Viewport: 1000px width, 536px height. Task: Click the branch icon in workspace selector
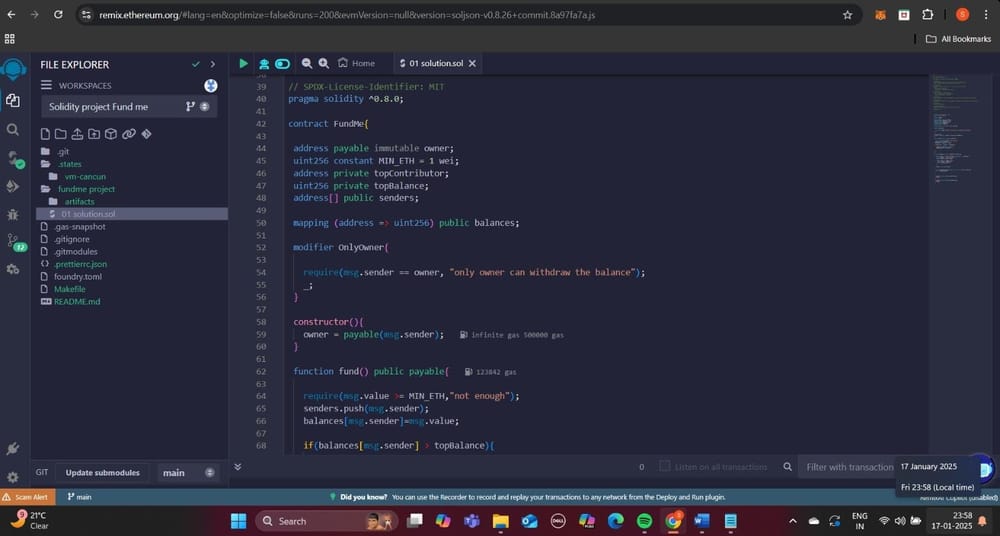point(190,107)
